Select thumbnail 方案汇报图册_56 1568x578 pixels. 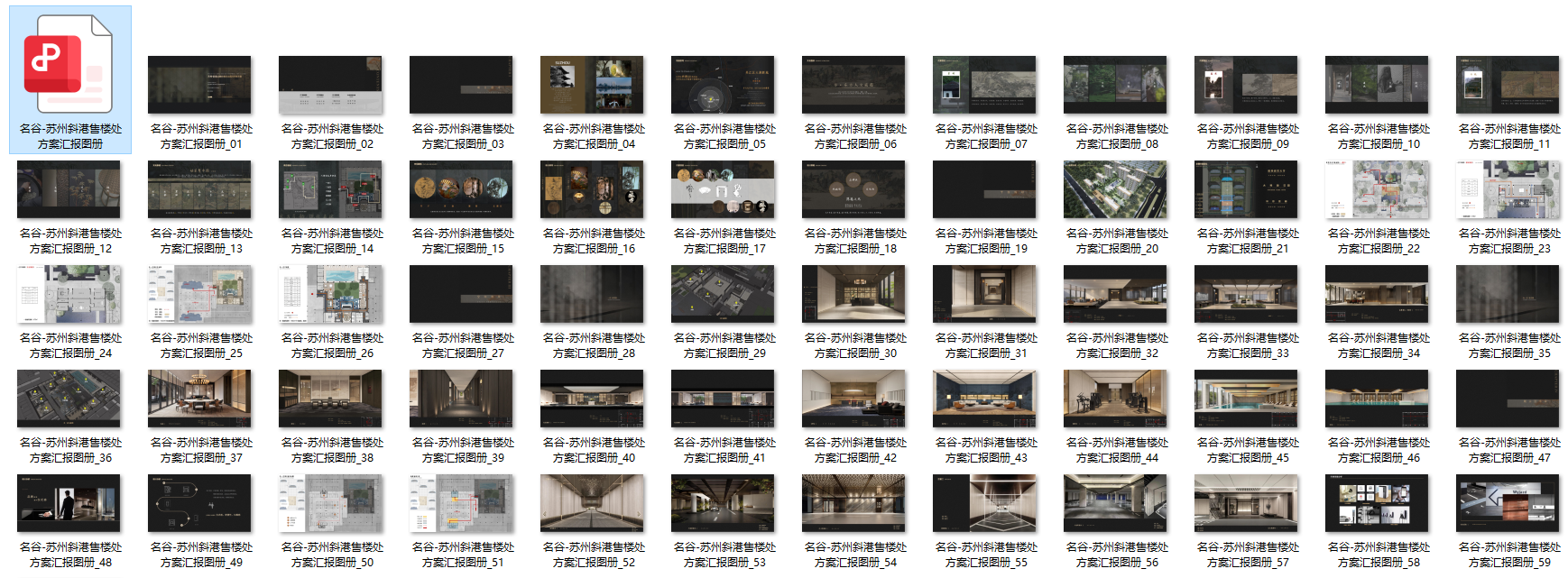click(x=1115, y=503)
